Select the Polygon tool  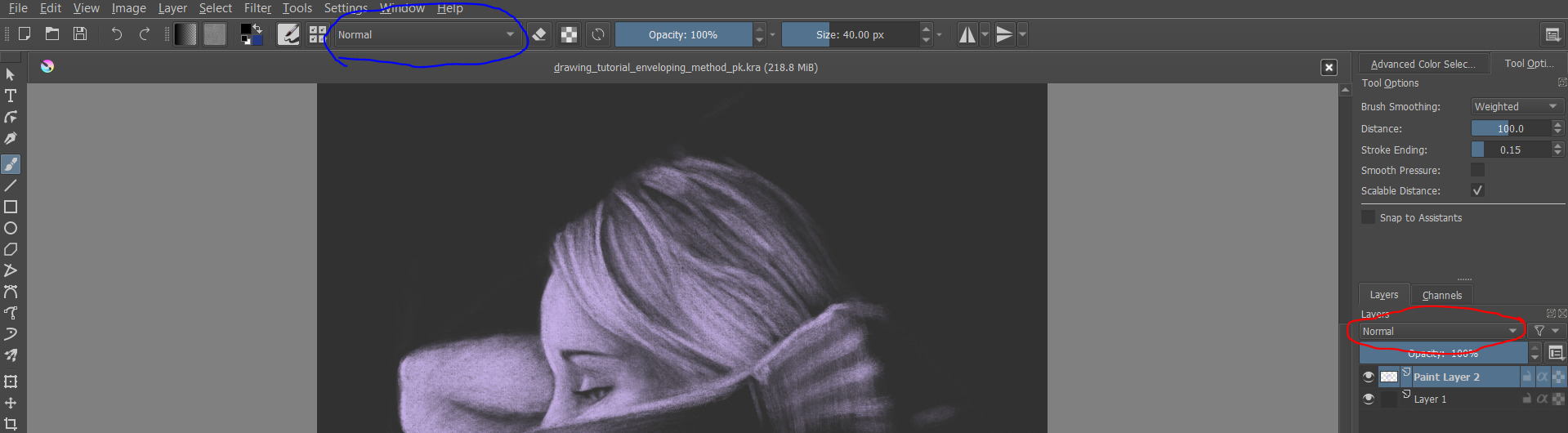click(x=11, y=249)
